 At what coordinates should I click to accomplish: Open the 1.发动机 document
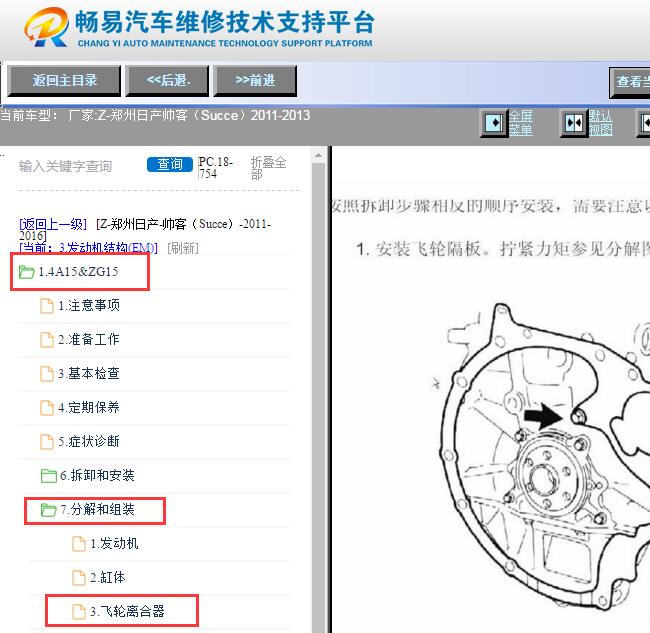click(114, 543)
